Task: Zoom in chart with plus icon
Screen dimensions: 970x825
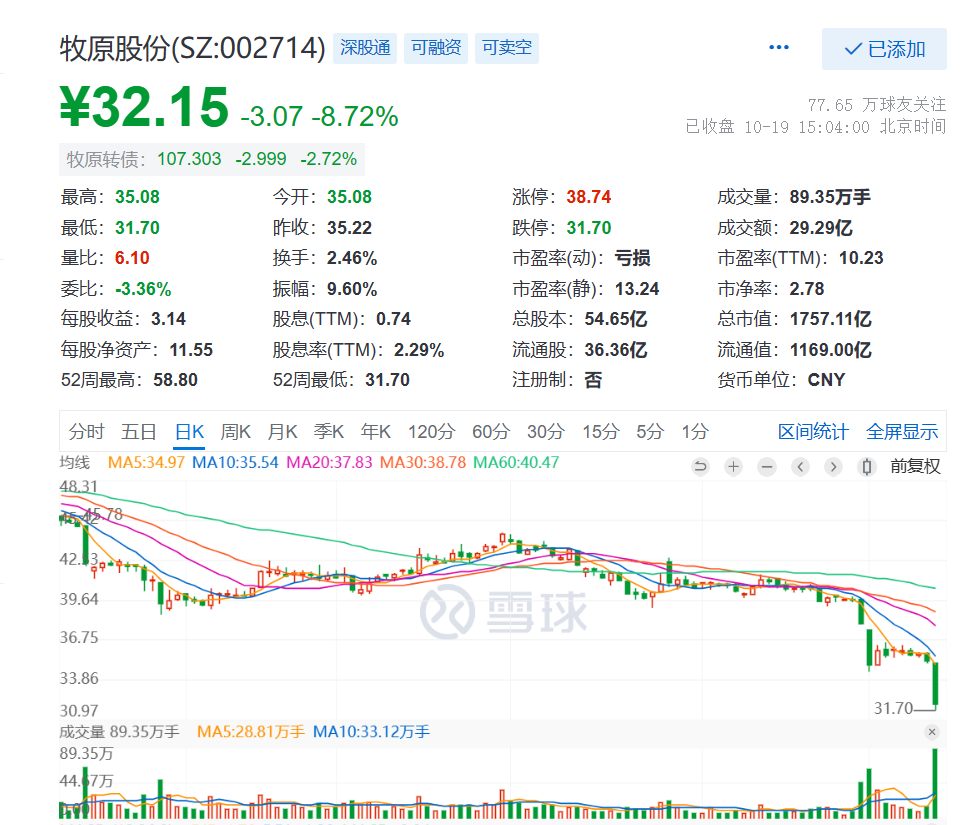Action: click(734, 466)
